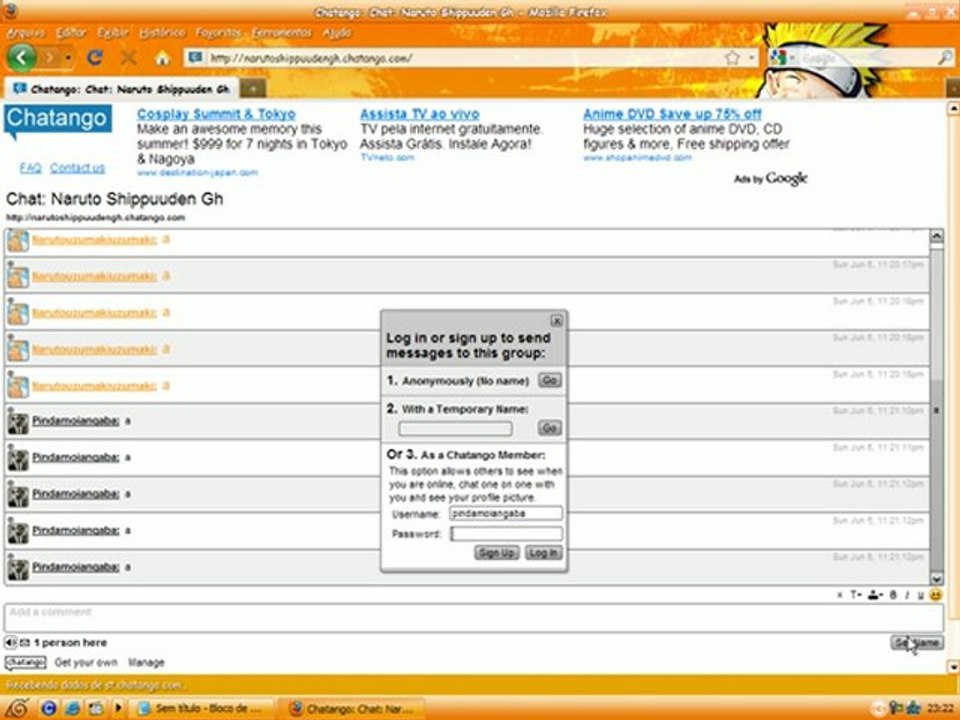
Task: Click the Chatango logo
Action: (58, 119)
